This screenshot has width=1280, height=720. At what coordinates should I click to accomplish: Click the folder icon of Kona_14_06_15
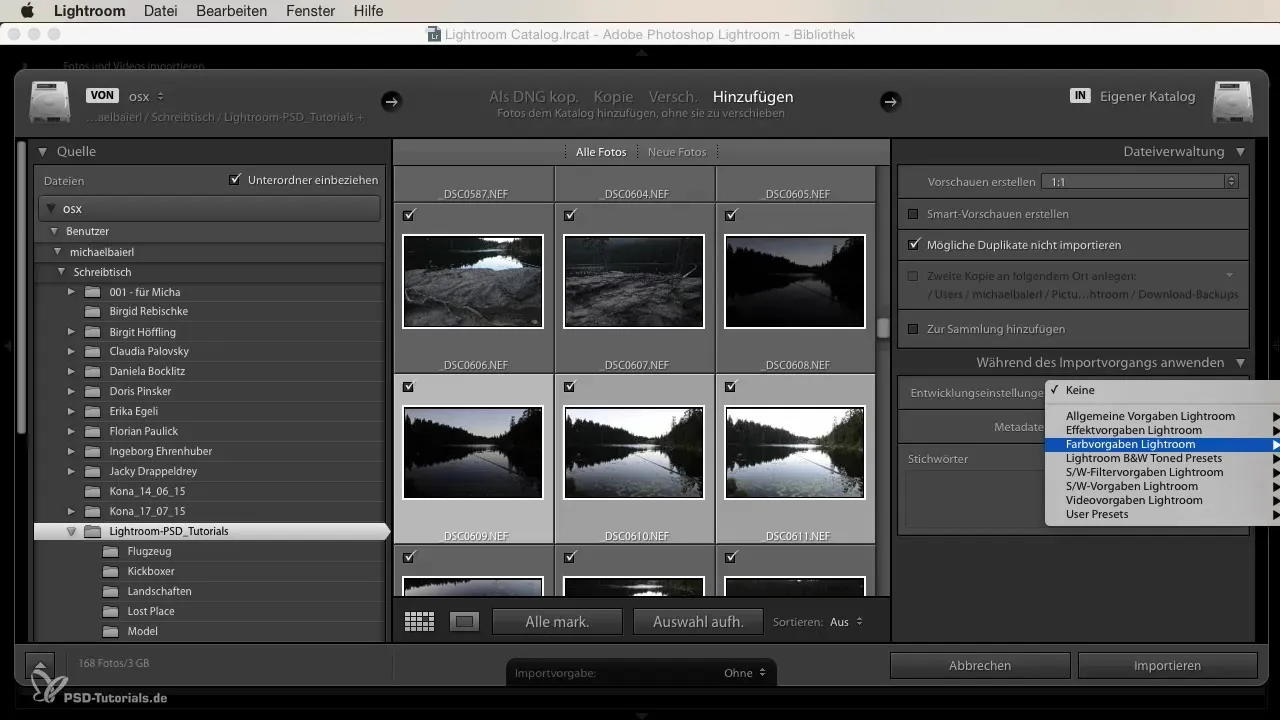point(92,491)
